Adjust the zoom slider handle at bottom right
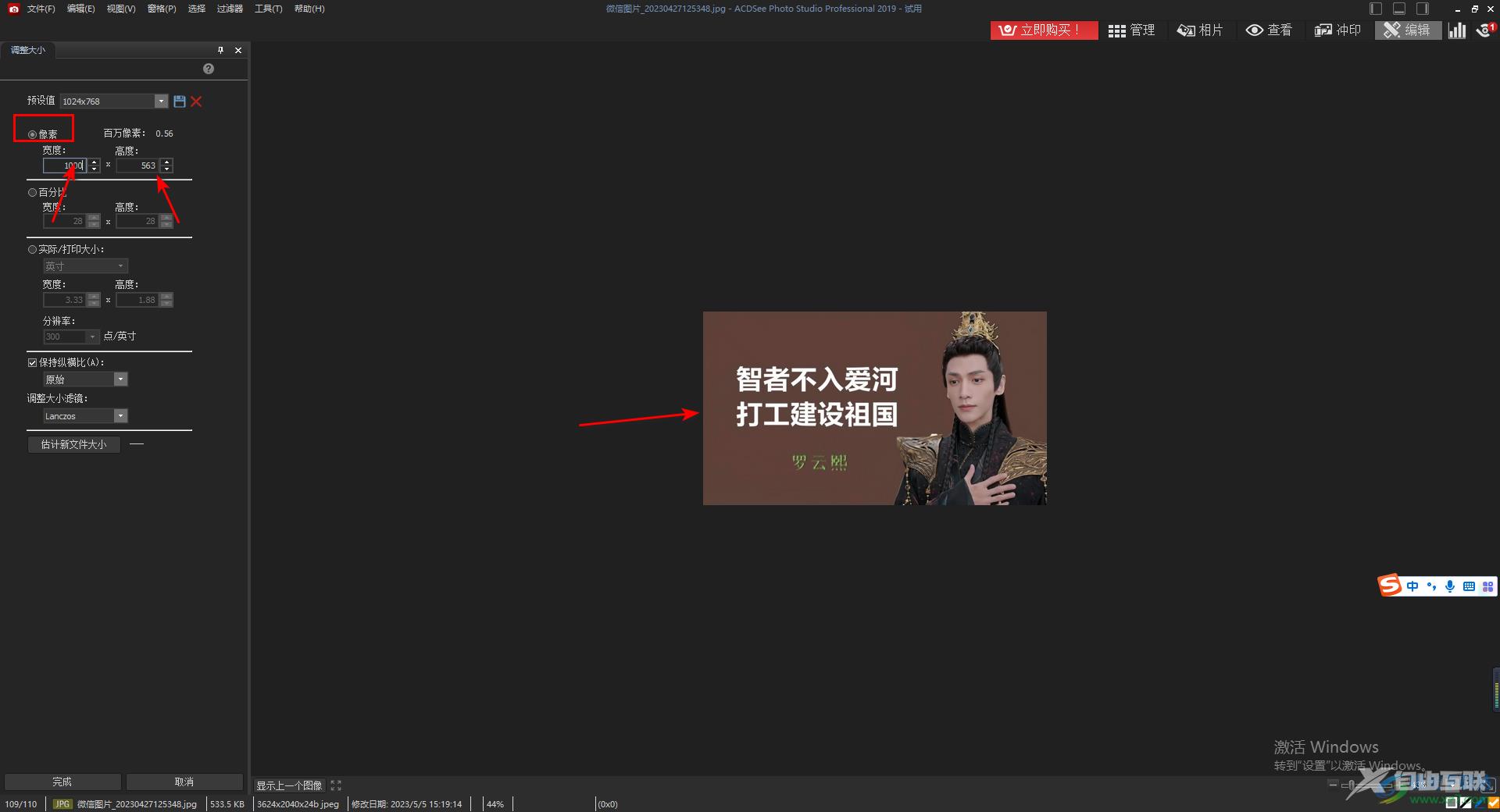This screenshot has height=812, width=1500. pos(1352,785)
